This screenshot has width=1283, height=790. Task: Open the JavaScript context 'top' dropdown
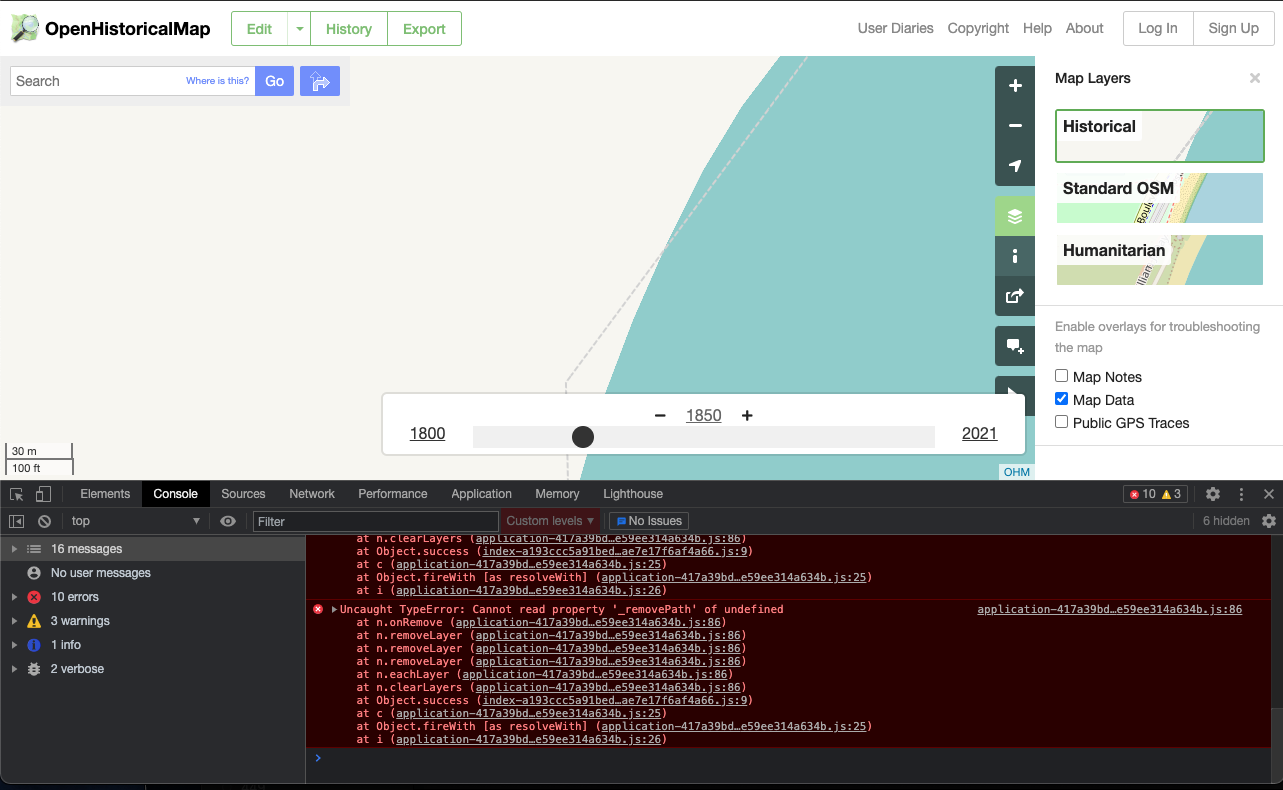pos(135,521)
